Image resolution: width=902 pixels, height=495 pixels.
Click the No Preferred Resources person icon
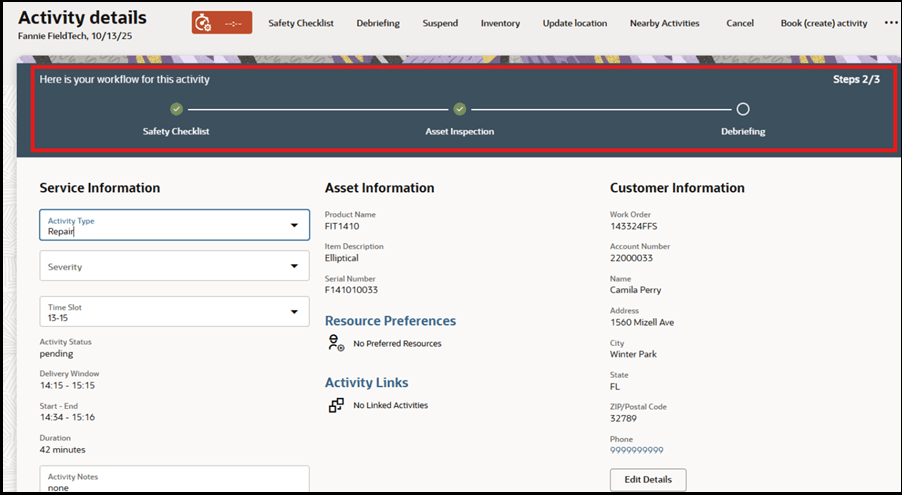click(336, 343)
